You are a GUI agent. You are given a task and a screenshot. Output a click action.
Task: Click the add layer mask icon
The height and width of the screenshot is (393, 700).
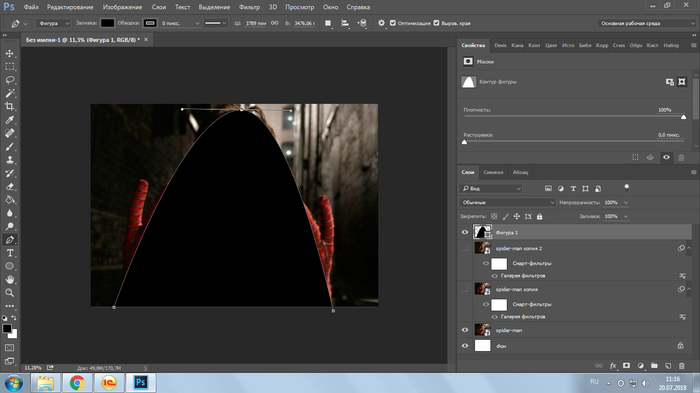pos(626,366)
